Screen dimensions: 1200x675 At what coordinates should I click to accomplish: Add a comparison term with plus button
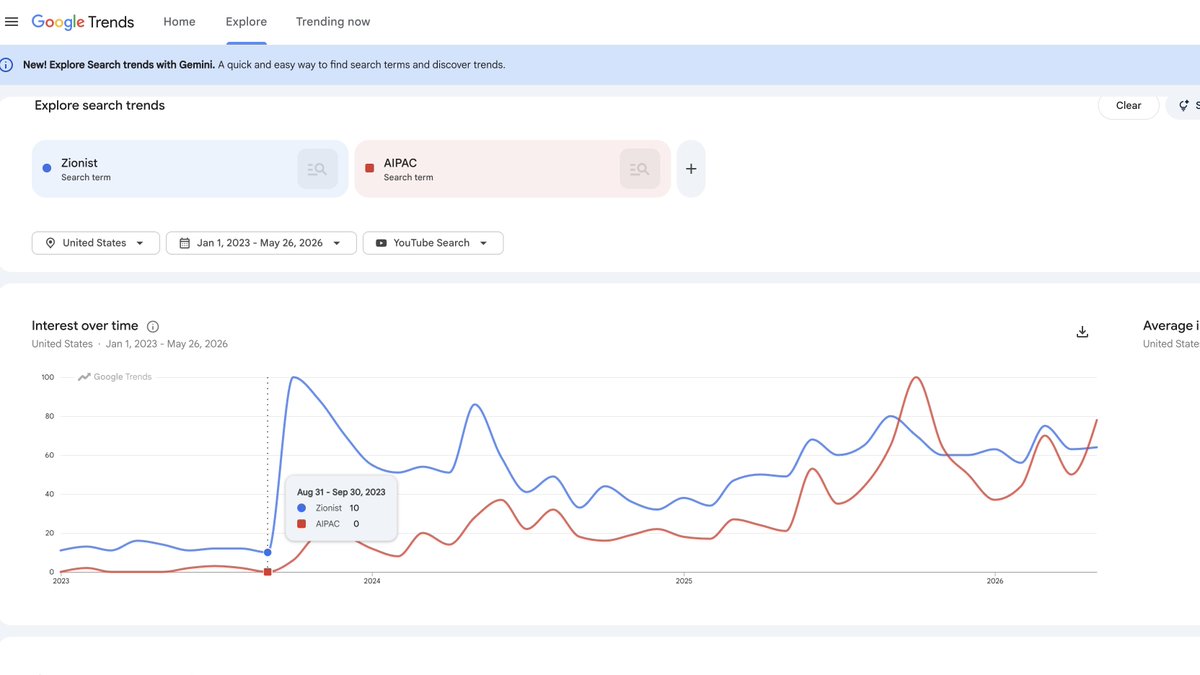coord(691,169)
